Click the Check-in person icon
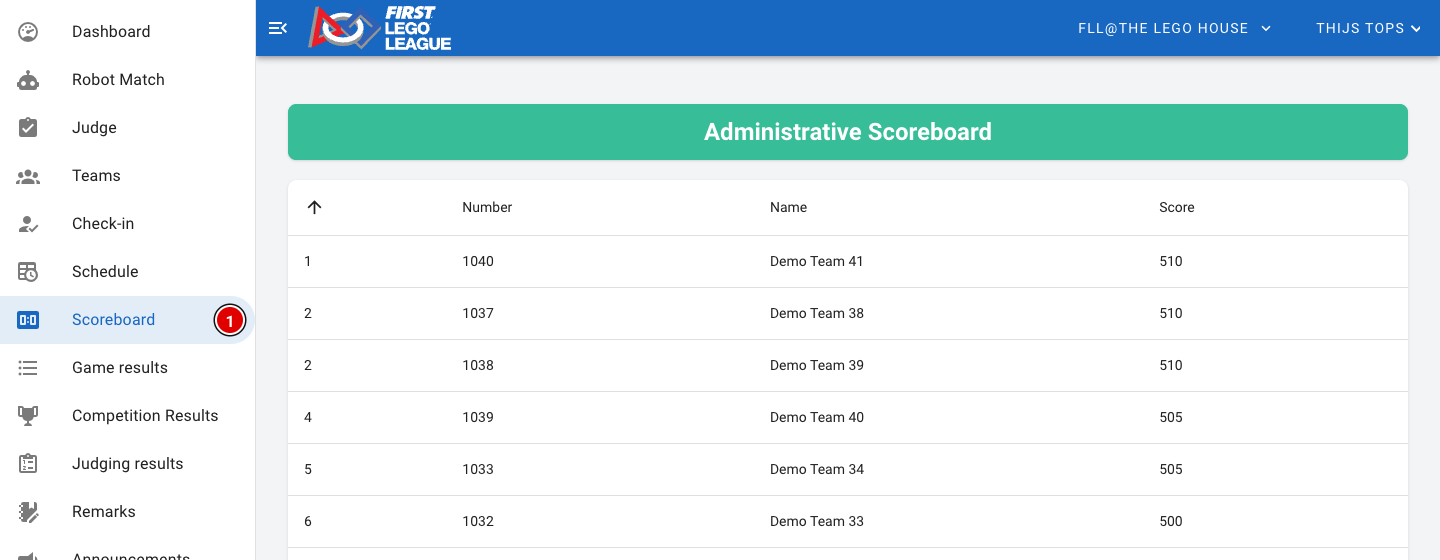Viewport: 1440px width, 560px height. click(28, 224)
